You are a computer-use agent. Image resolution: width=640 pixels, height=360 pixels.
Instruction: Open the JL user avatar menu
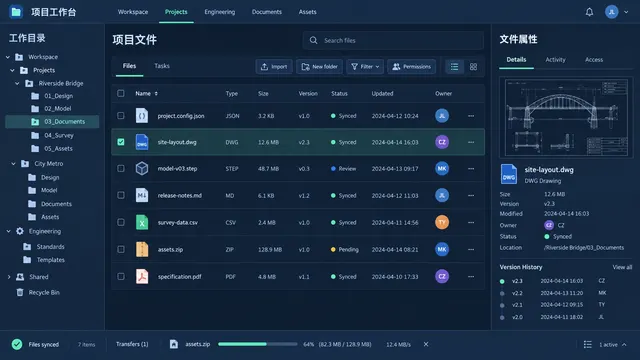(611, 12)
